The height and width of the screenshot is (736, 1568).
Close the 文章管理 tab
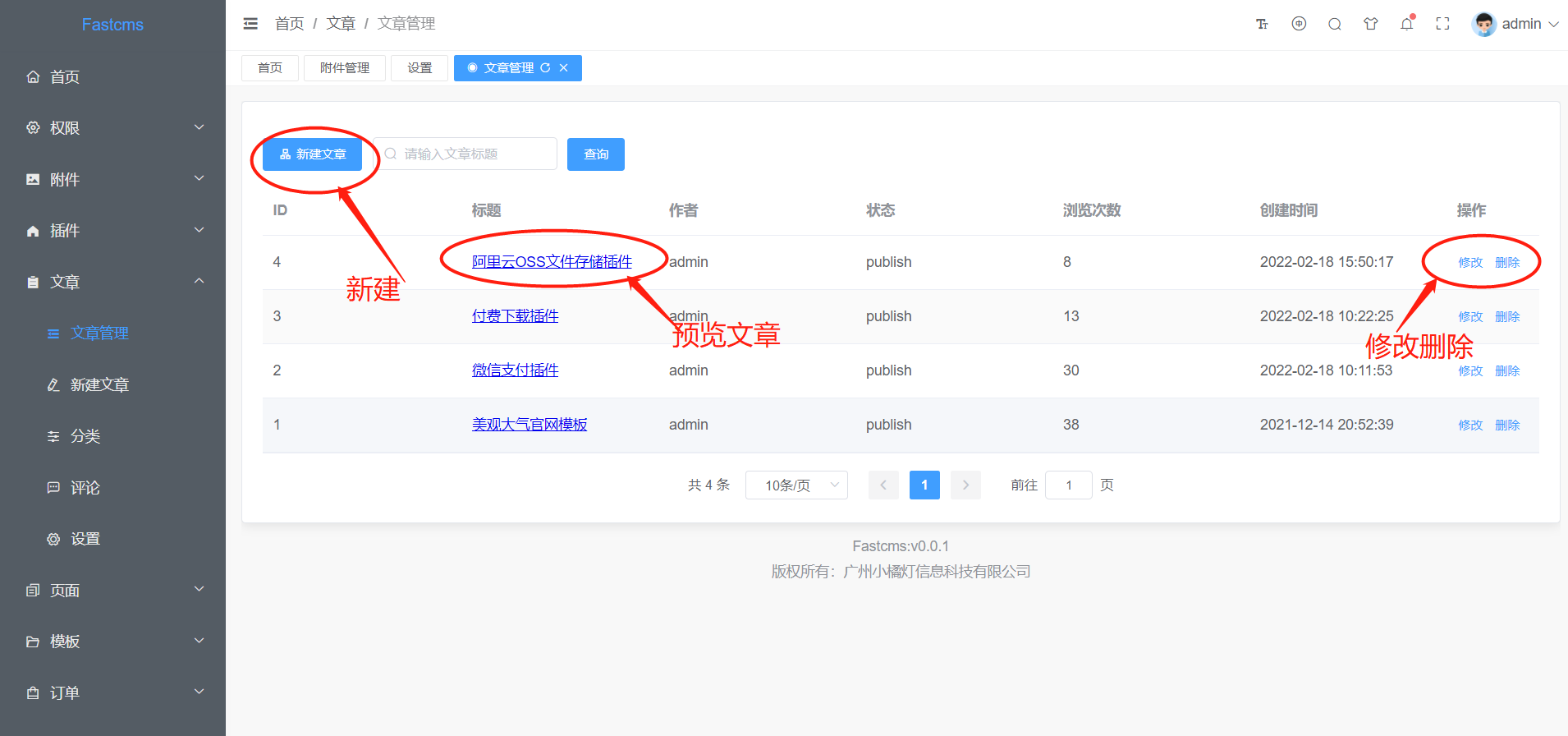click(564, 68)
